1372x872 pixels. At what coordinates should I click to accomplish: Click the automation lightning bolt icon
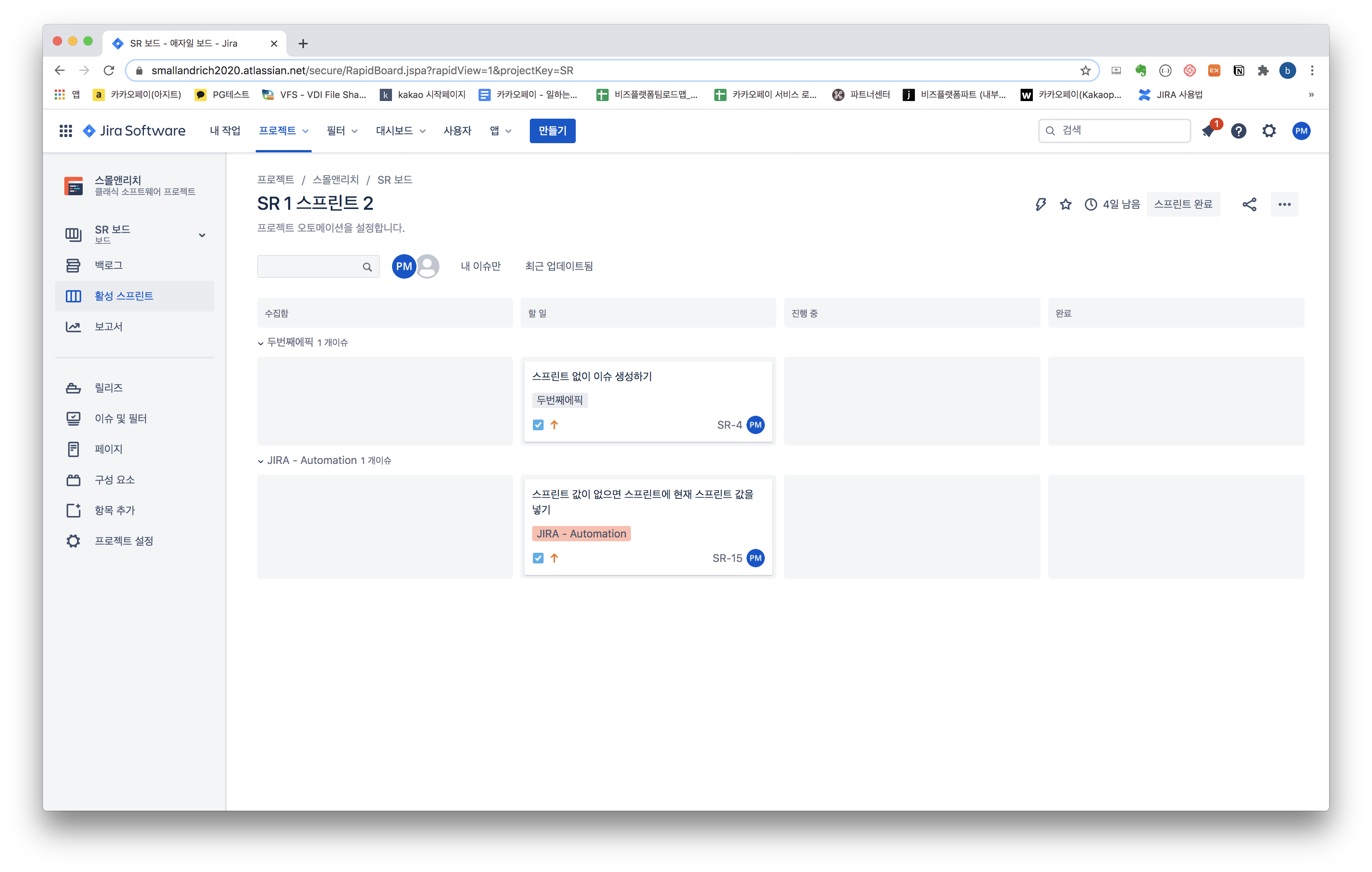click(x=1040, y=204)
